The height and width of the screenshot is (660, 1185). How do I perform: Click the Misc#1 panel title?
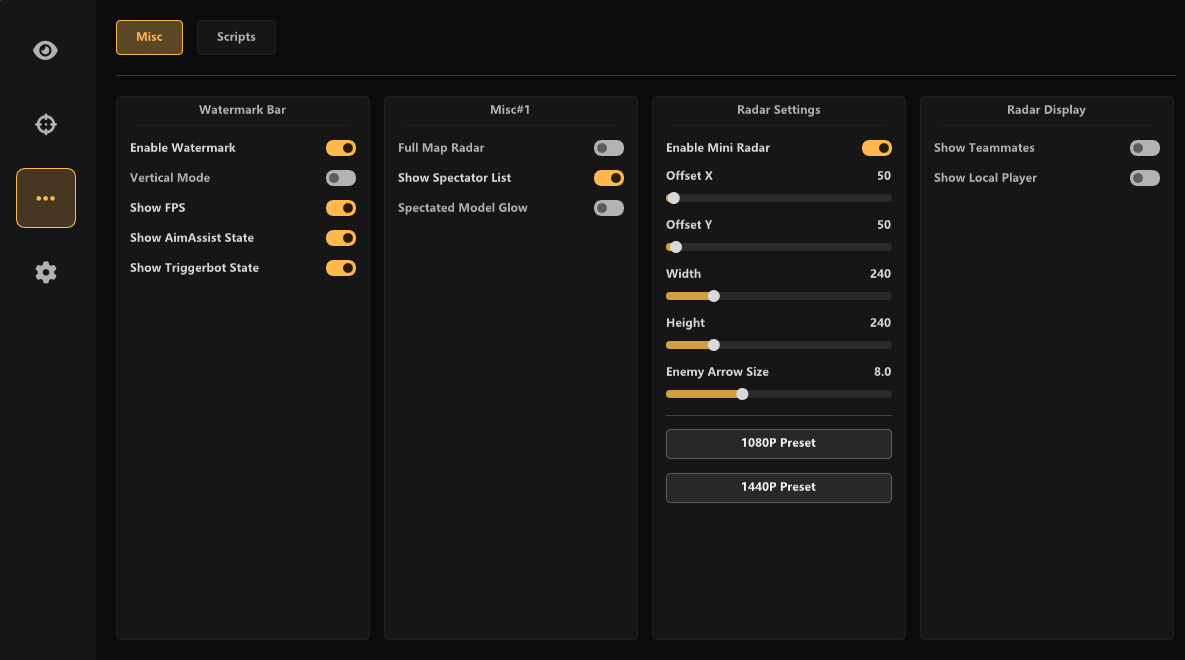click(x=510, y=110)
